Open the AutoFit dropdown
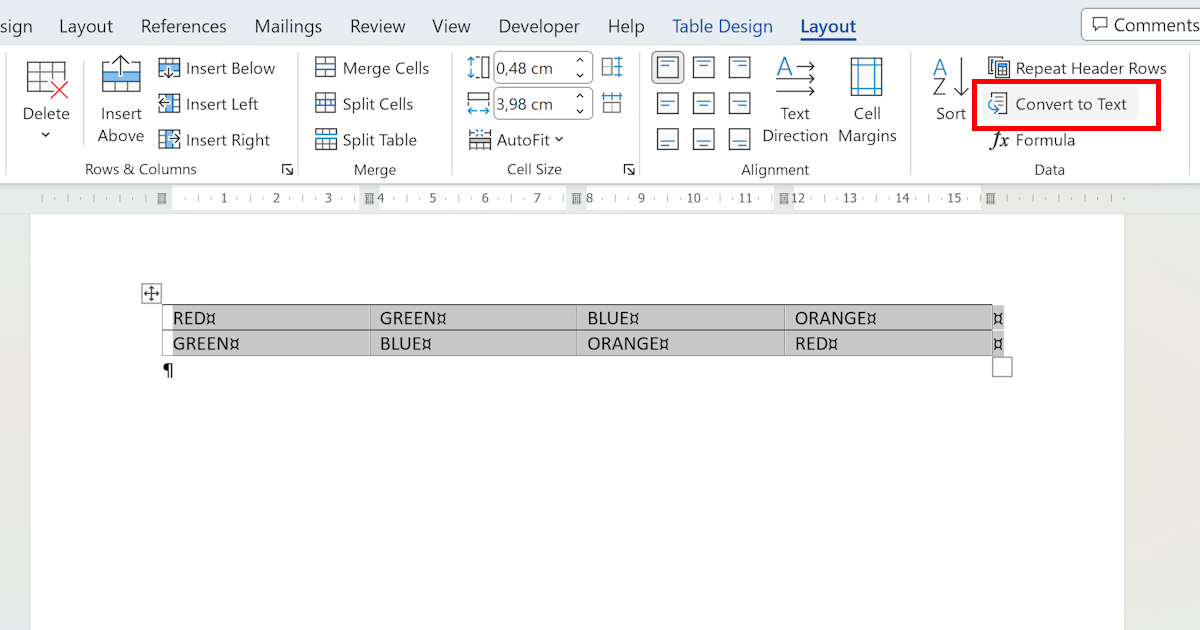Screen dimensions: 1200x630 (x=519, y=140)
